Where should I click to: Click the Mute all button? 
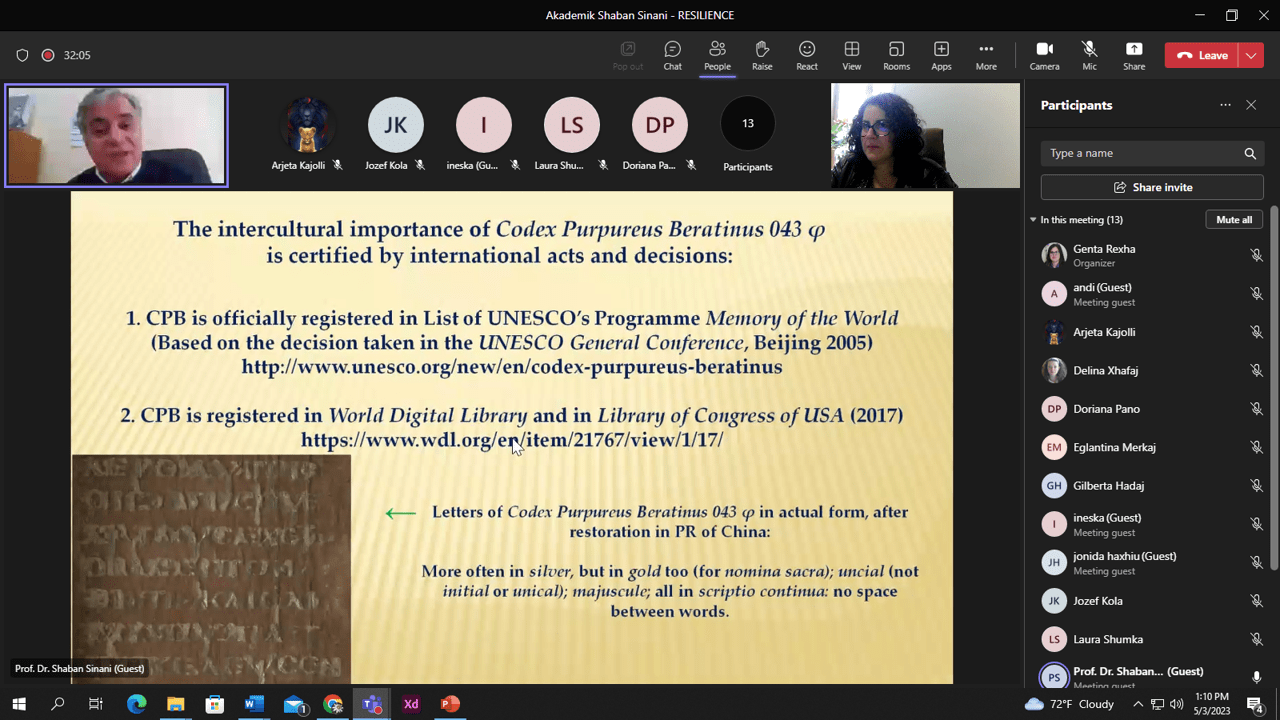point(1233,219)
